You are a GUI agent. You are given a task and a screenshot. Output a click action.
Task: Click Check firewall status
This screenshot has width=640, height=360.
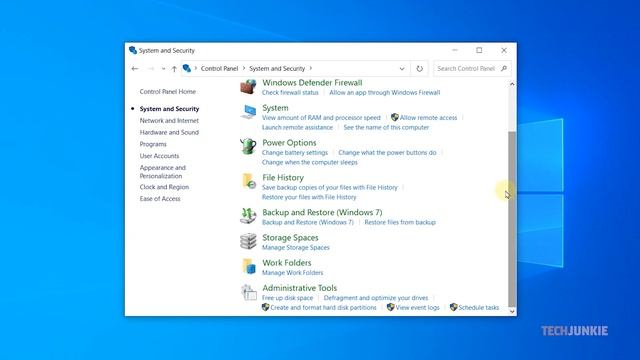click(290, 93)
